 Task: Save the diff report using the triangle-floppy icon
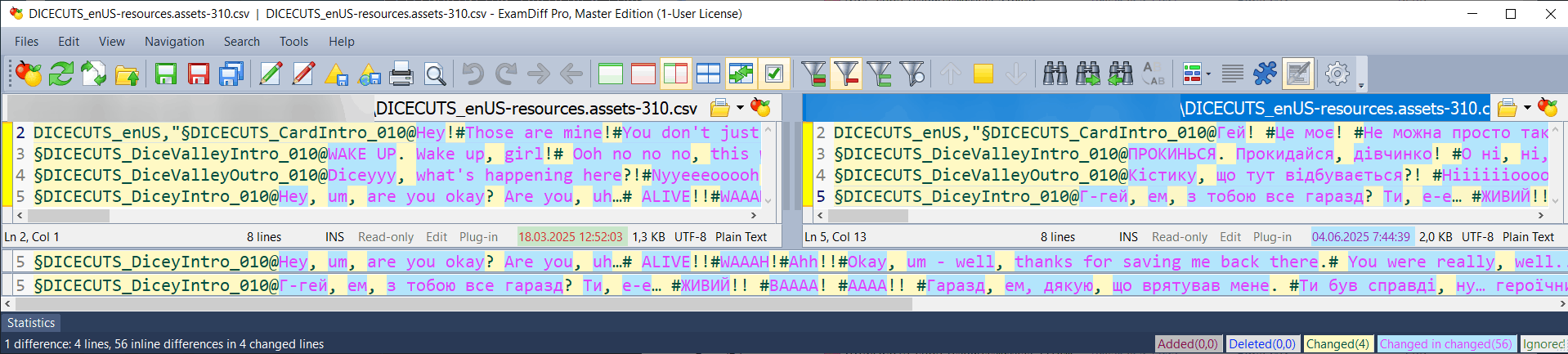[x=336, y=74]
